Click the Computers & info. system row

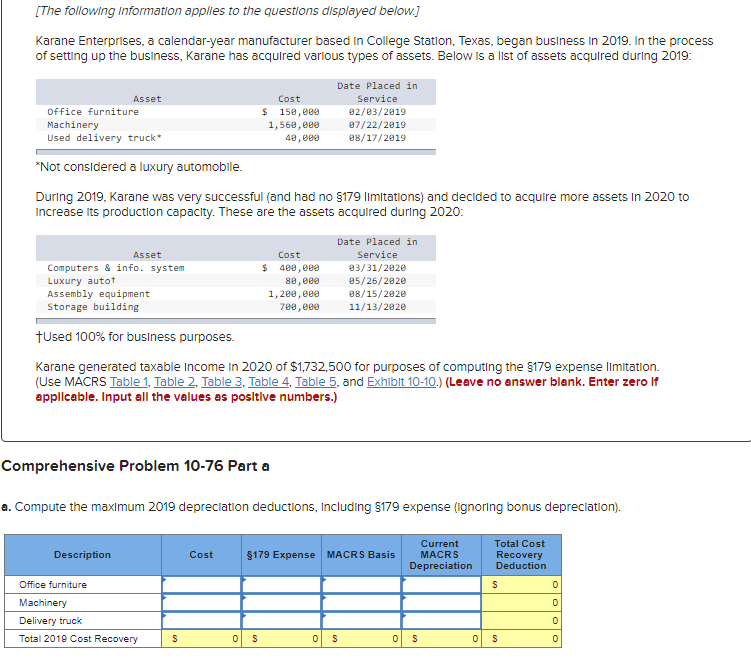tap(236, 268)
